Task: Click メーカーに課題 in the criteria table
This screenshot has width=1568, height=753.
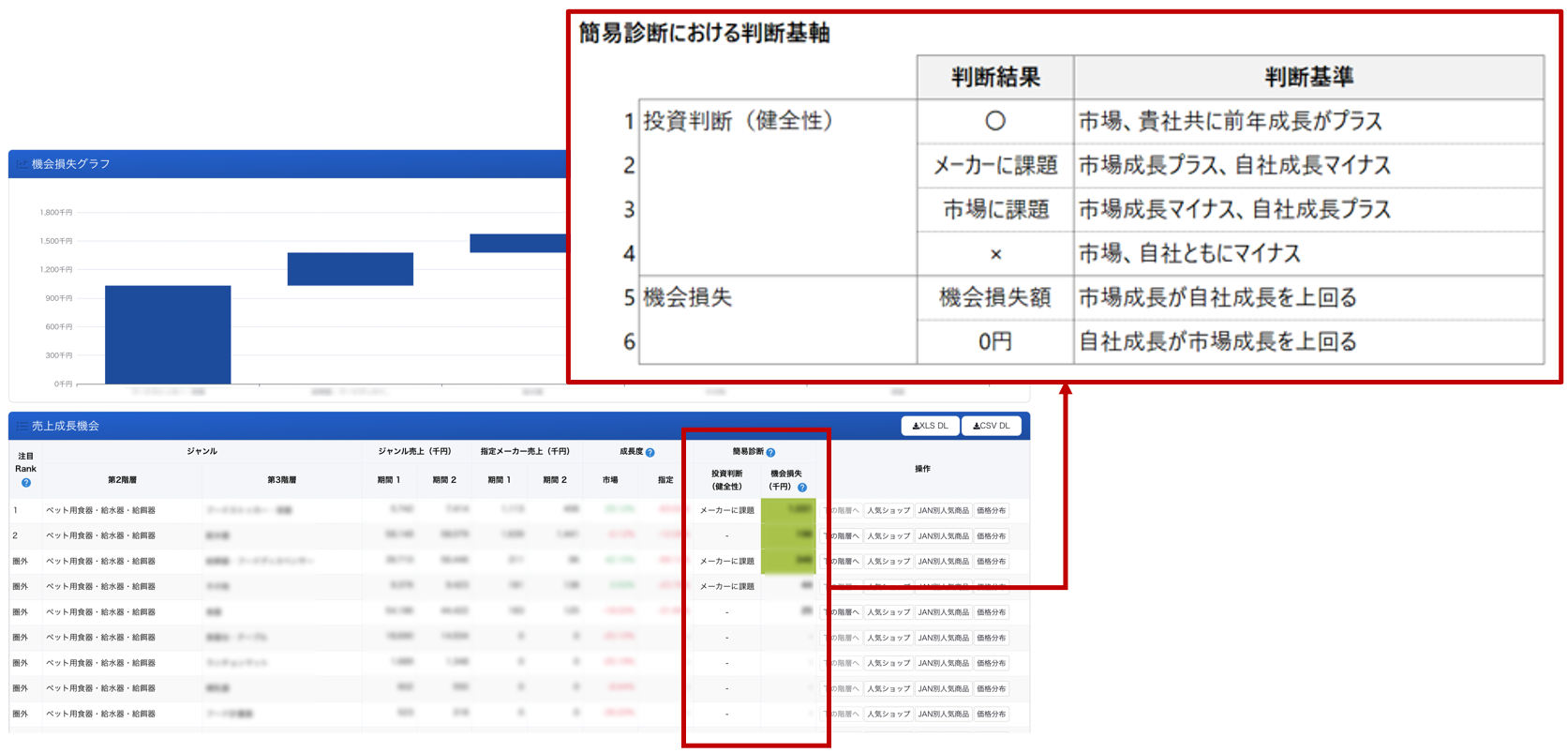Action: pos(995,165)
